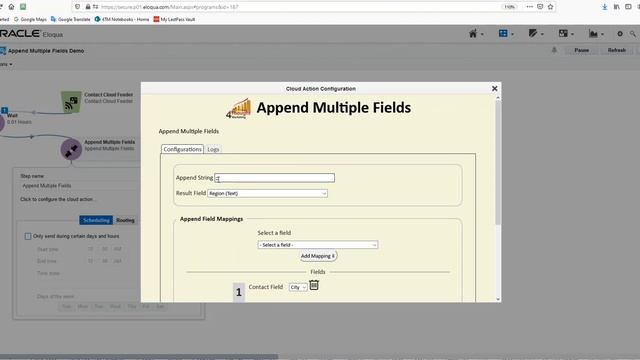Click to configure the cloud action link

point(57,199)
